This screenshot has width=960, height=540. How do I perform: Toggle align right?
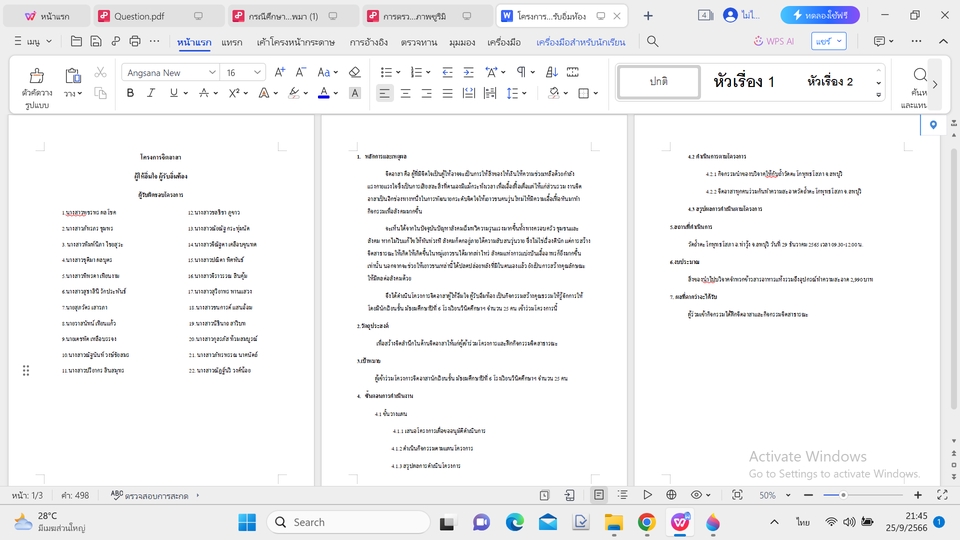(426, 93)
